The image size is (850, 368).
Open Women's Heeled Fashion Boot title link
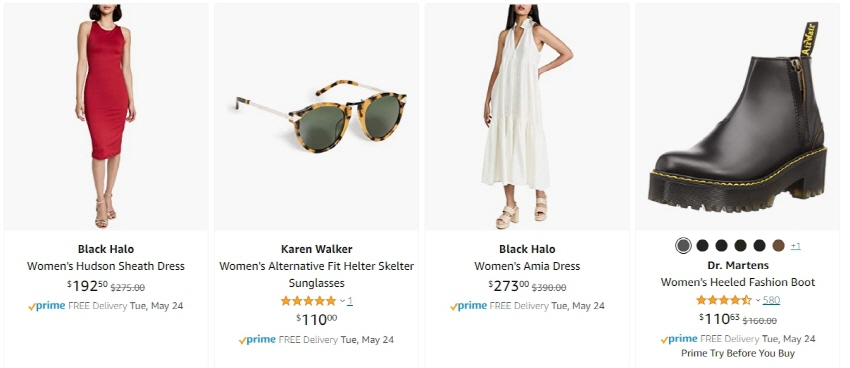(x=738, y=282)
